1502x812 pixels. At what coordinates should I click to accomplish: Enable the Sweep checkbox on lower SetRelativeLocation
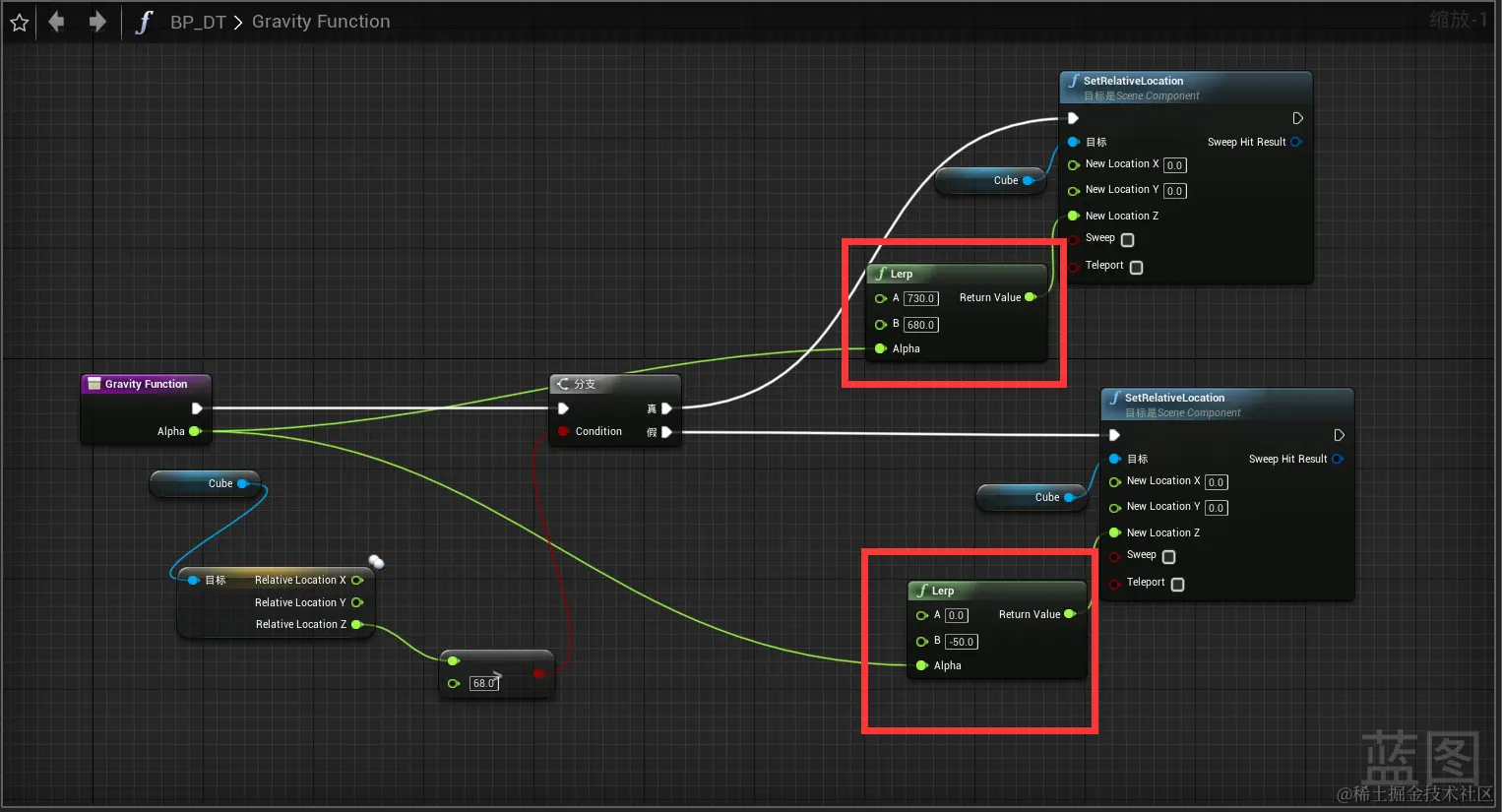point(1169,557)
